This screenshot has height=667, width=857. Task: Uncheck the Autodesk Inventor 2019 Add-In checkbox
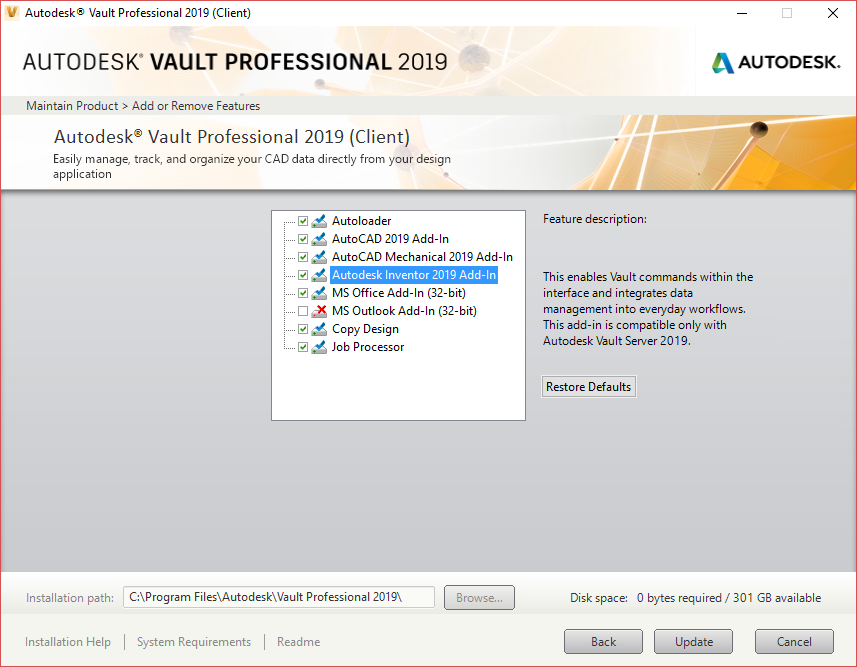(x=303, y=275)
